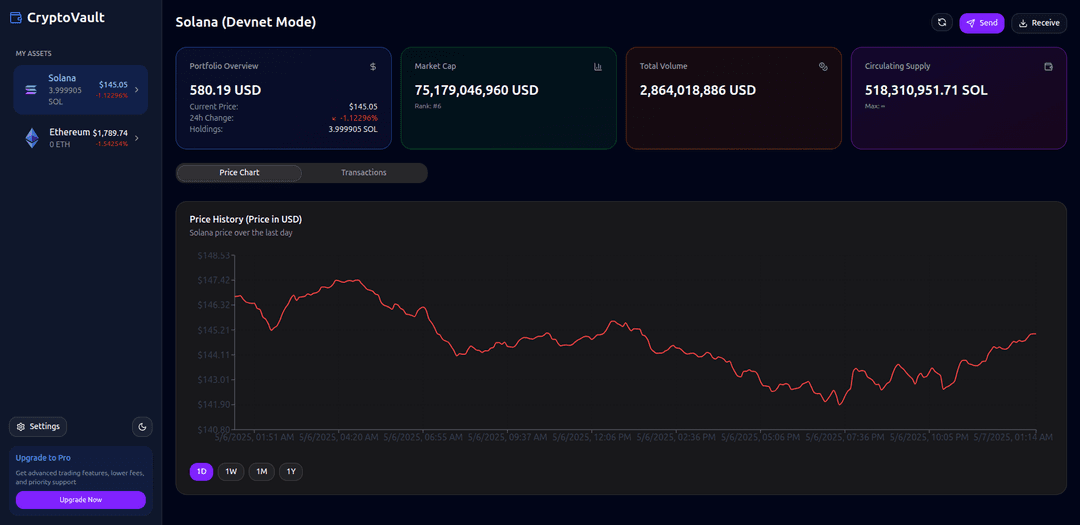This screenshot has width=1080, height=525.
Task: Click the paper plane icon on Send
Action: pos(970,23)
